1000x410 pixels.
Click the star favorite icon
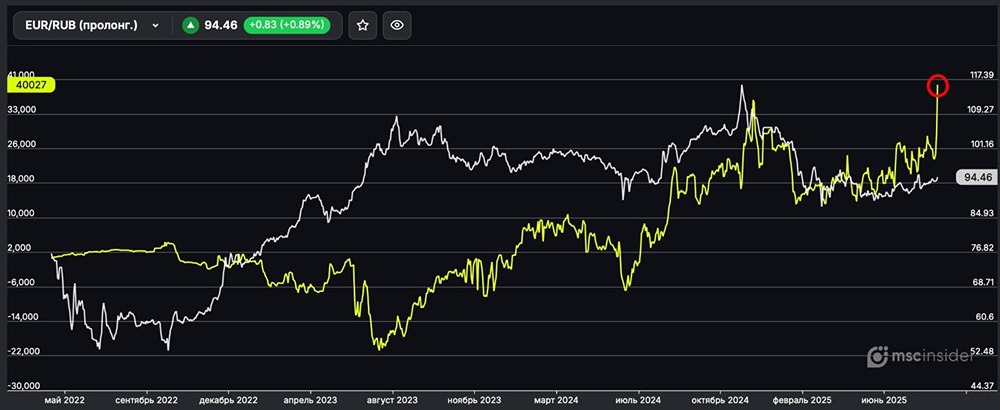(363, 26)
